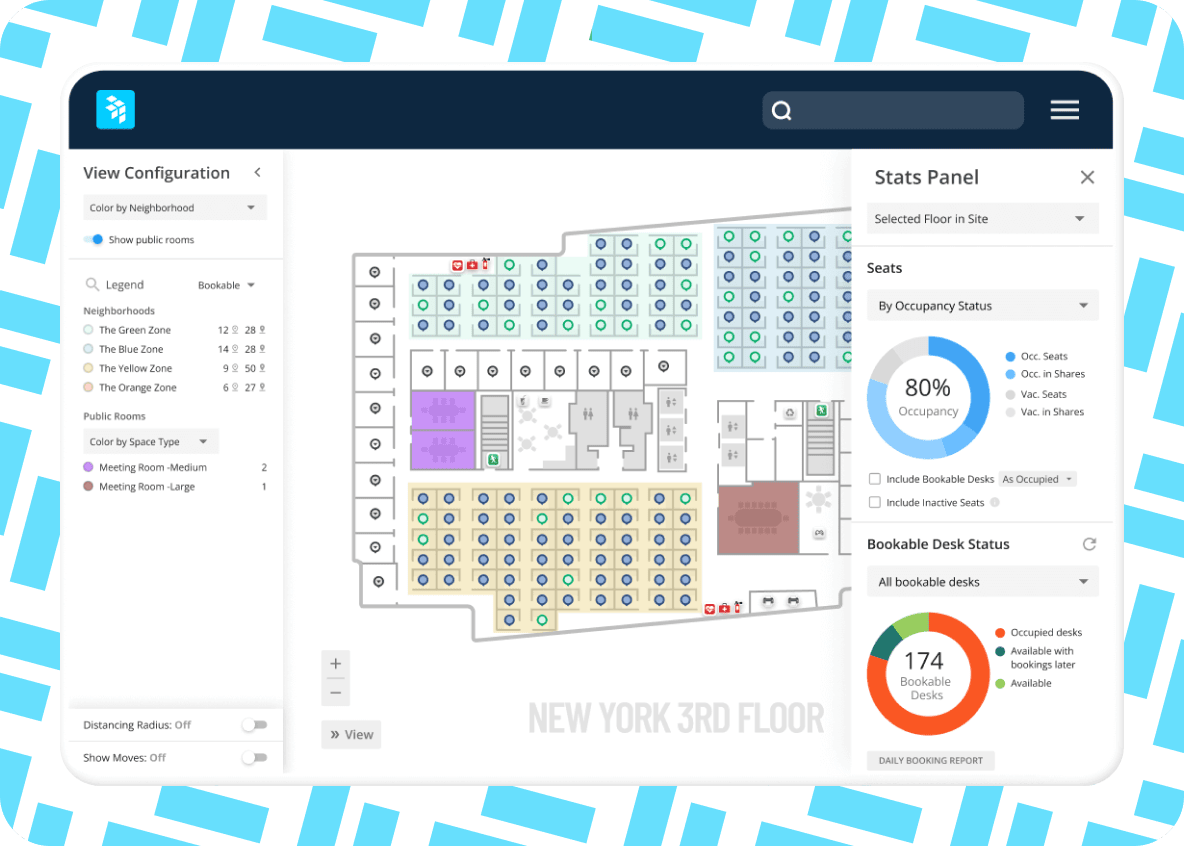This screenshot has width=1184, height=846.
Task: Open the Daily Booking Report
Action: (x=930, y=761)
